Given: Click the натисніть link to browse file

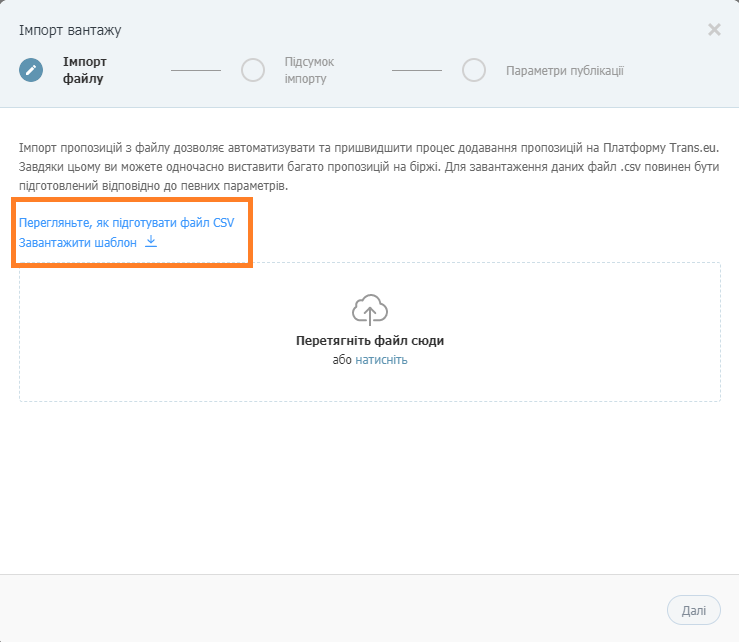Looking at the screenshot, I should point(381,360).
